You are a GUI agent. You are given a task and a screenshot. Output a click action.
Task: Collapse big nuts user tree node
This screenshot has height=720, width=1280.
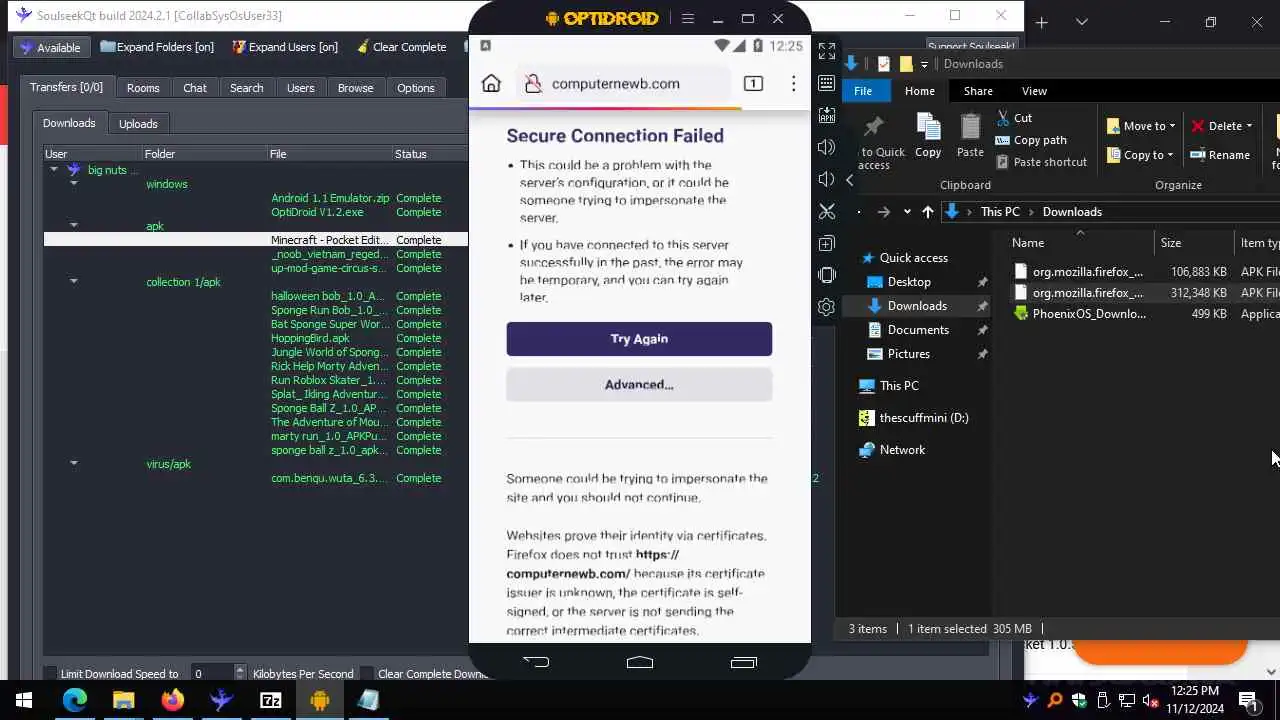click(54, 170)
